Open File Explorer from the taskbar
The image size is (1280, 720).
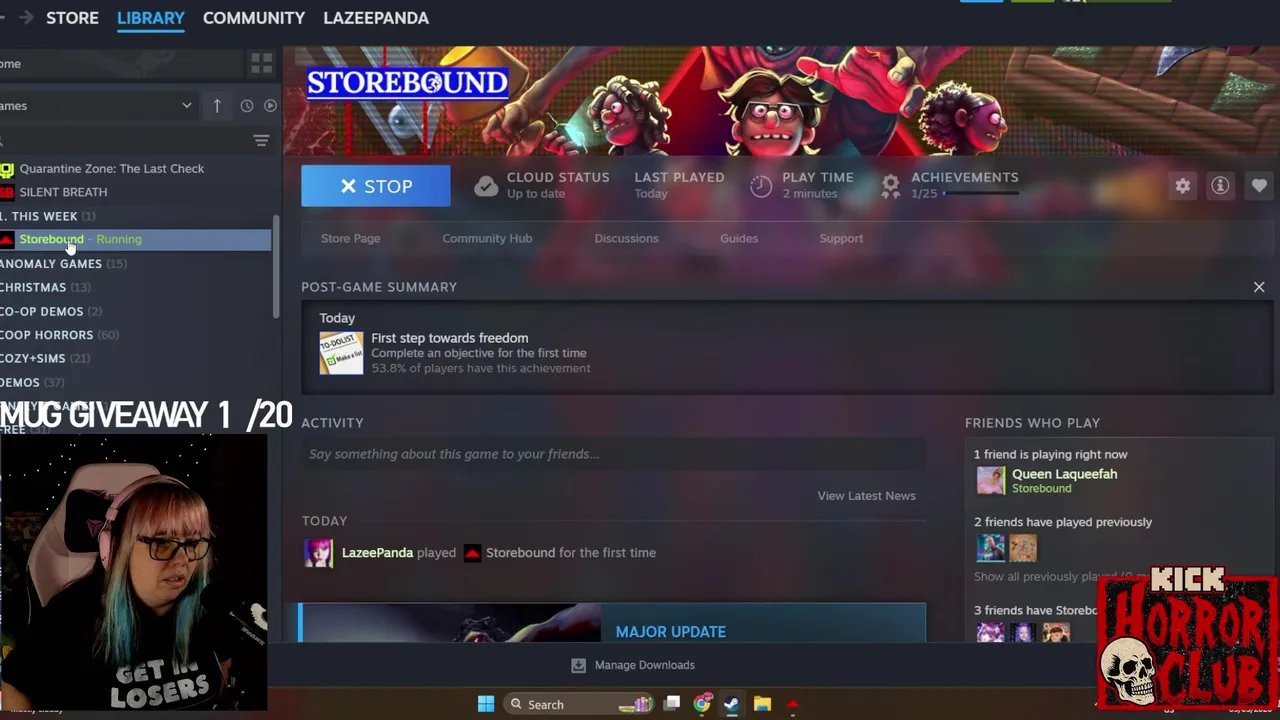click(762, 704)
